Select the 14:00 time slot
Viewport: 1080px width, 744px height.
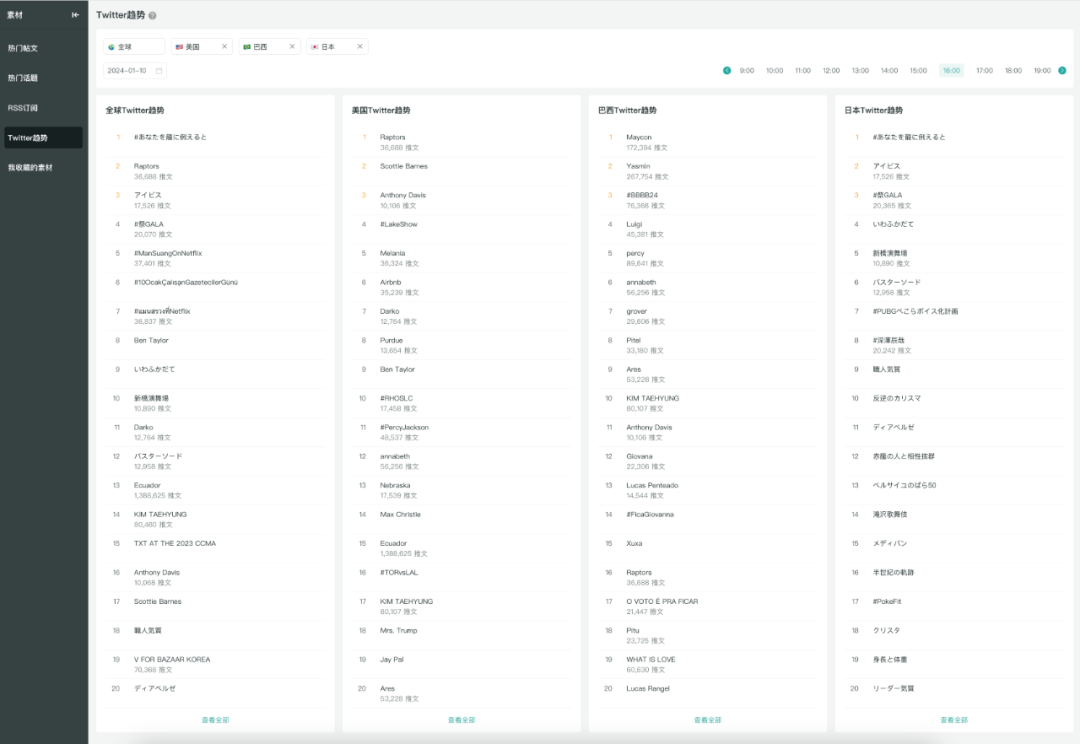tap(889, 70)
